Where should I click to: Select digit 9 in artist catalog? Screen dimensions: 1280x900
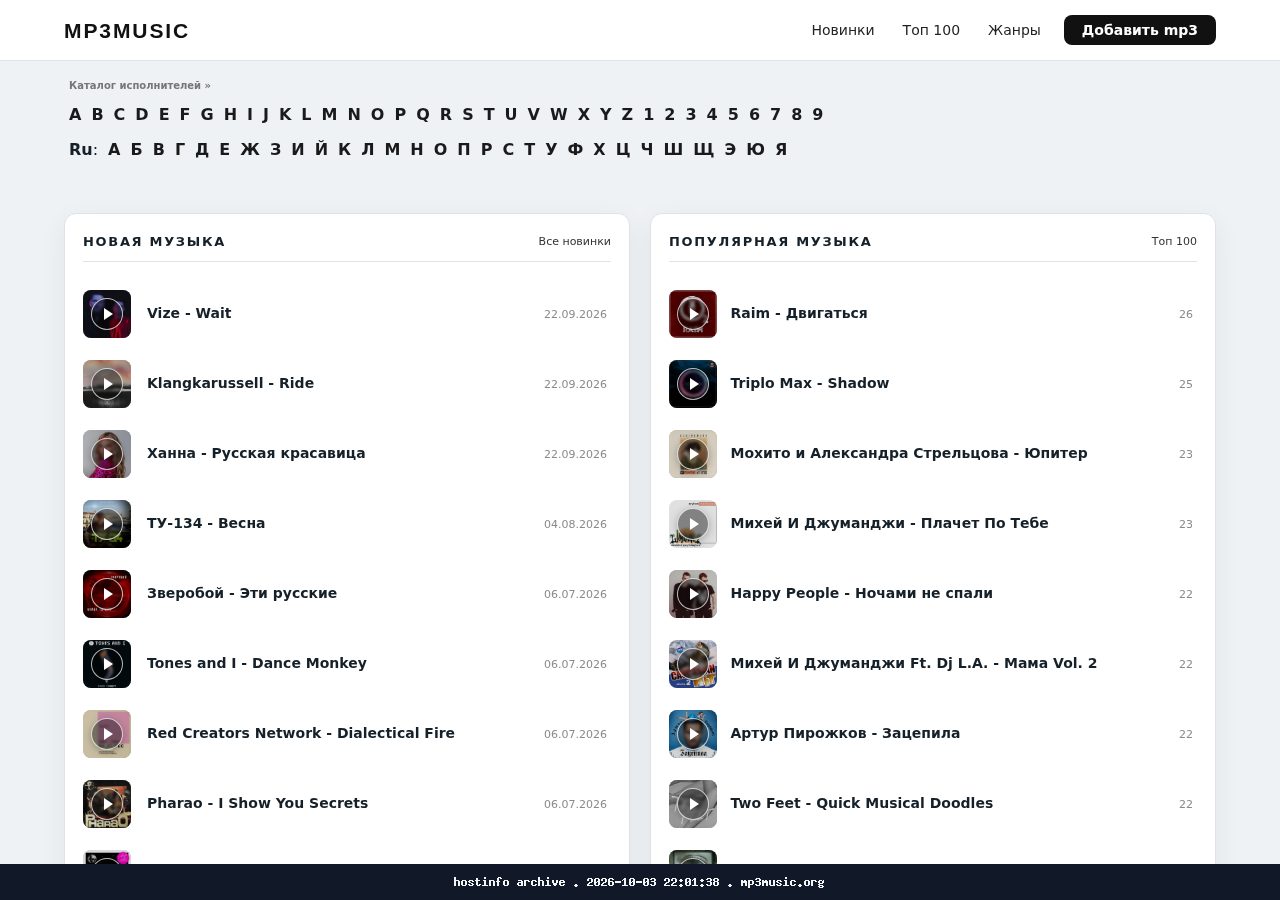pos(818,114)
